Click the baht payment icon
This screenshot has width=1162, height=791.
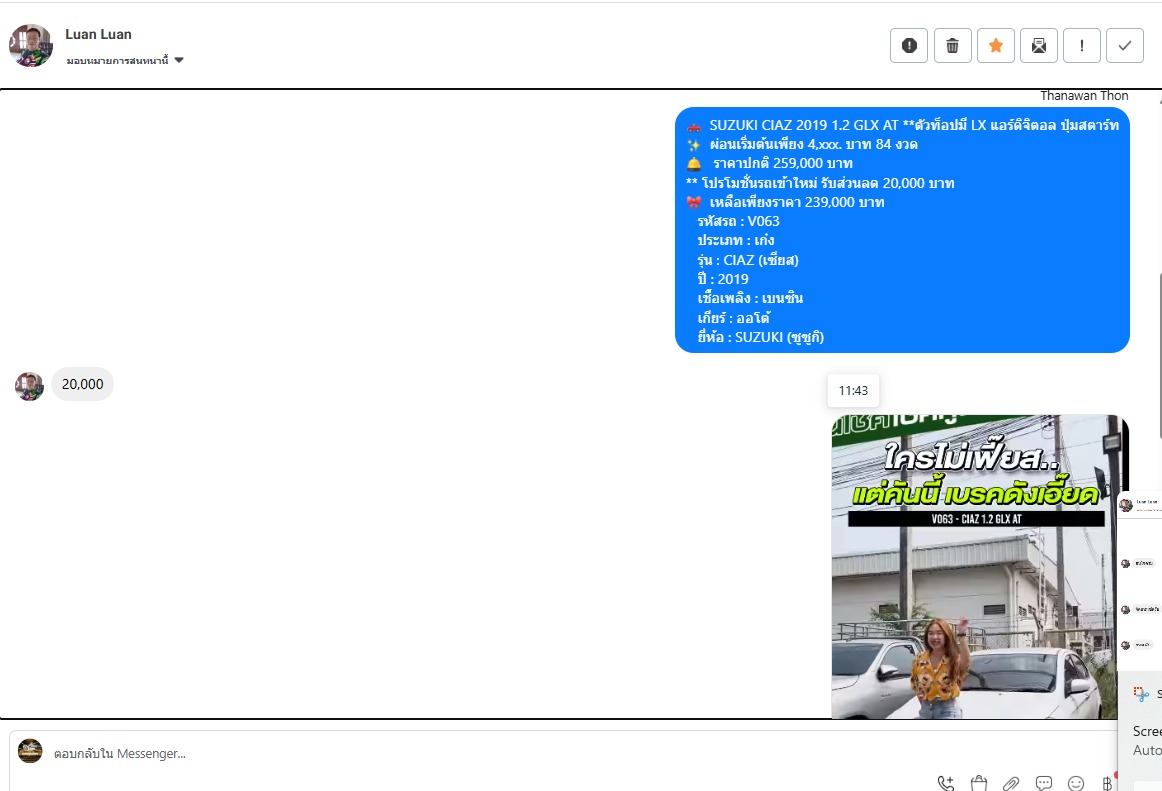(x=1107, y=783)
